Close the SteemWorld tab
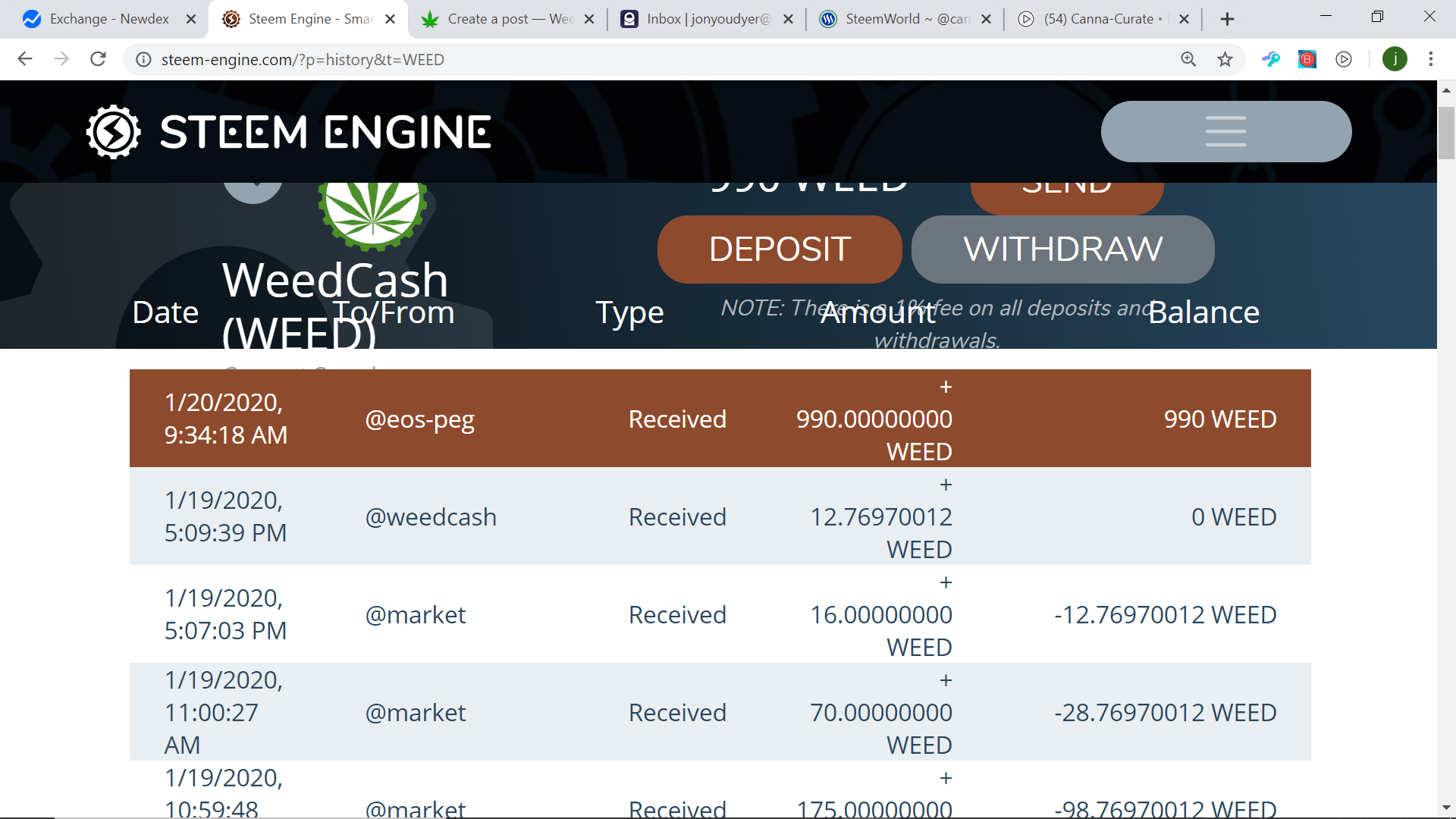 pyautogui.click(x=986, y=19)
